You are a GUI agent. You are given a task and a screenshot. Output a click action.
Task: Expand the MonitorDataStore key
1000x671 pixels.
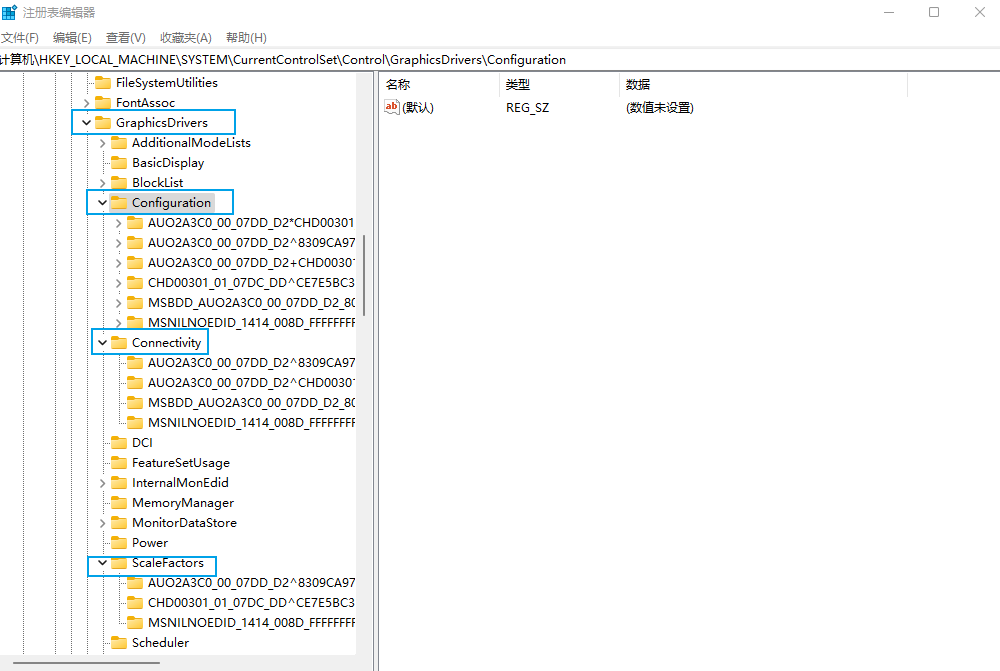click(102, 523)
